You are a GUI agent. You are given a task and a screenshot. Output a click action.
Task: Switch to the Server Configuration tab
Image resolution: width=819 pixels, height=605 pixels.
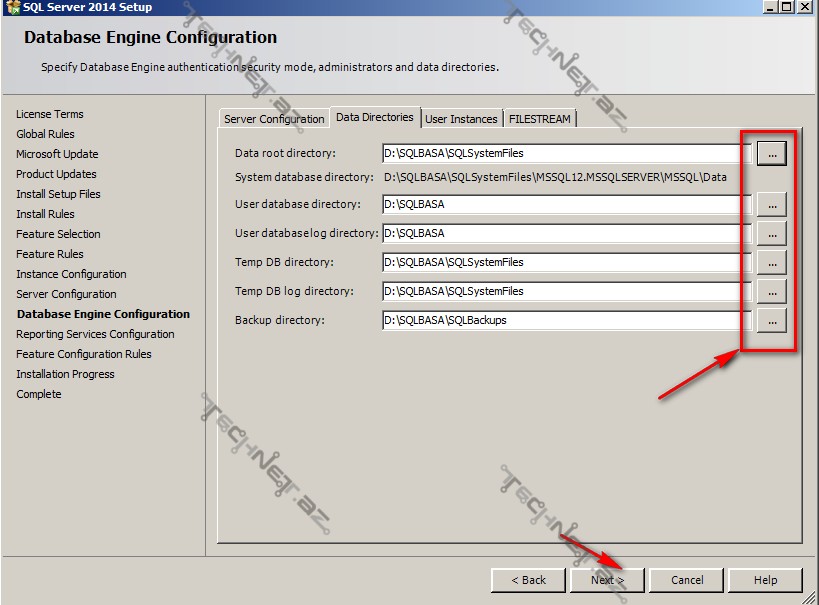pos(274,119)
